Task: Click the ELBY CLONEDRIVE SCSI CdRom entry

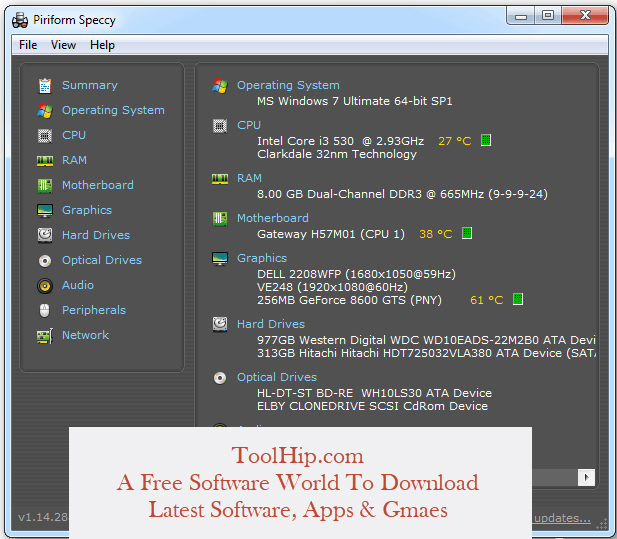Action: tap(372, 406)
